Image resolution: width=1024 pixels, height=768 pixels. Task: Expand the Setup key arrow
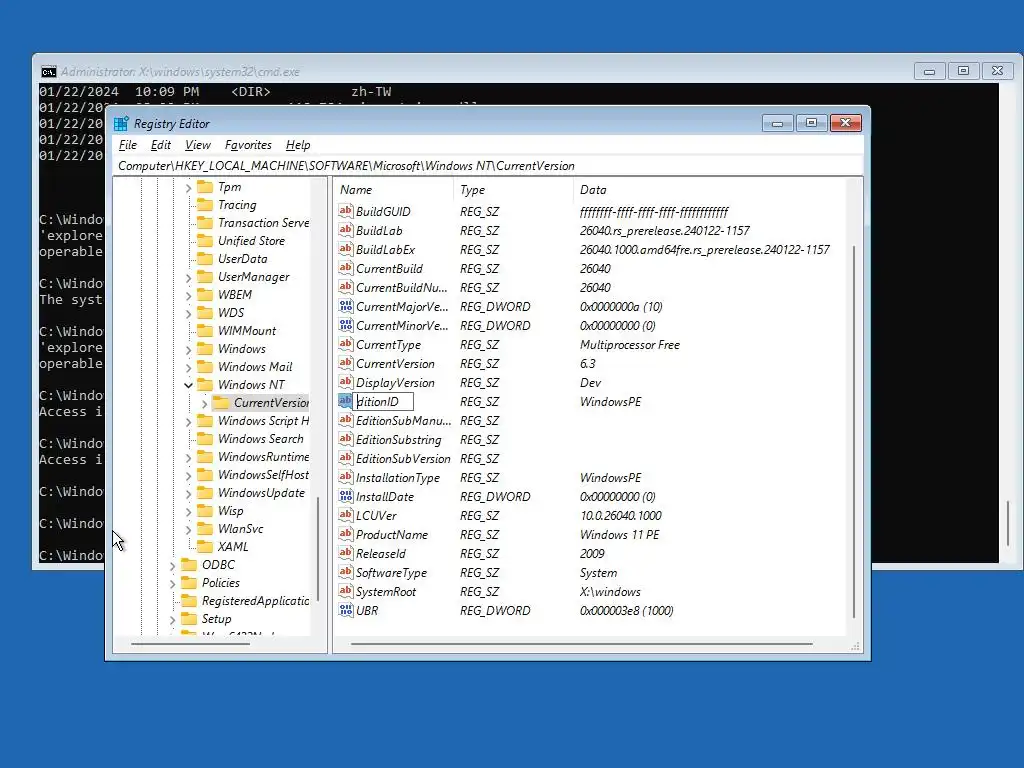pyautogui.click(x=172, y=619)
